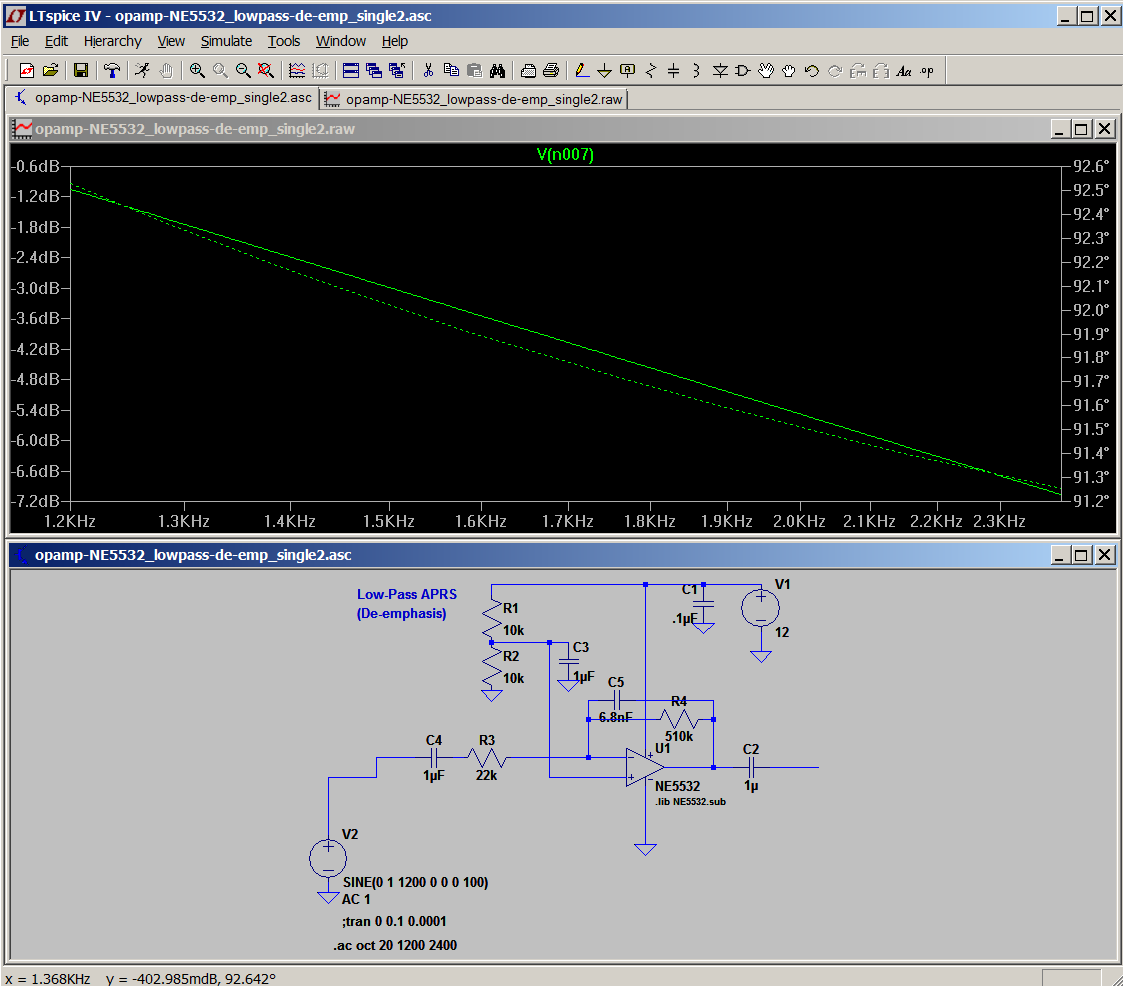Image resolution: width=1123 pixels, height=986 pixels.
Task: Open the Hierarchy menu
Action: [112, 41]
